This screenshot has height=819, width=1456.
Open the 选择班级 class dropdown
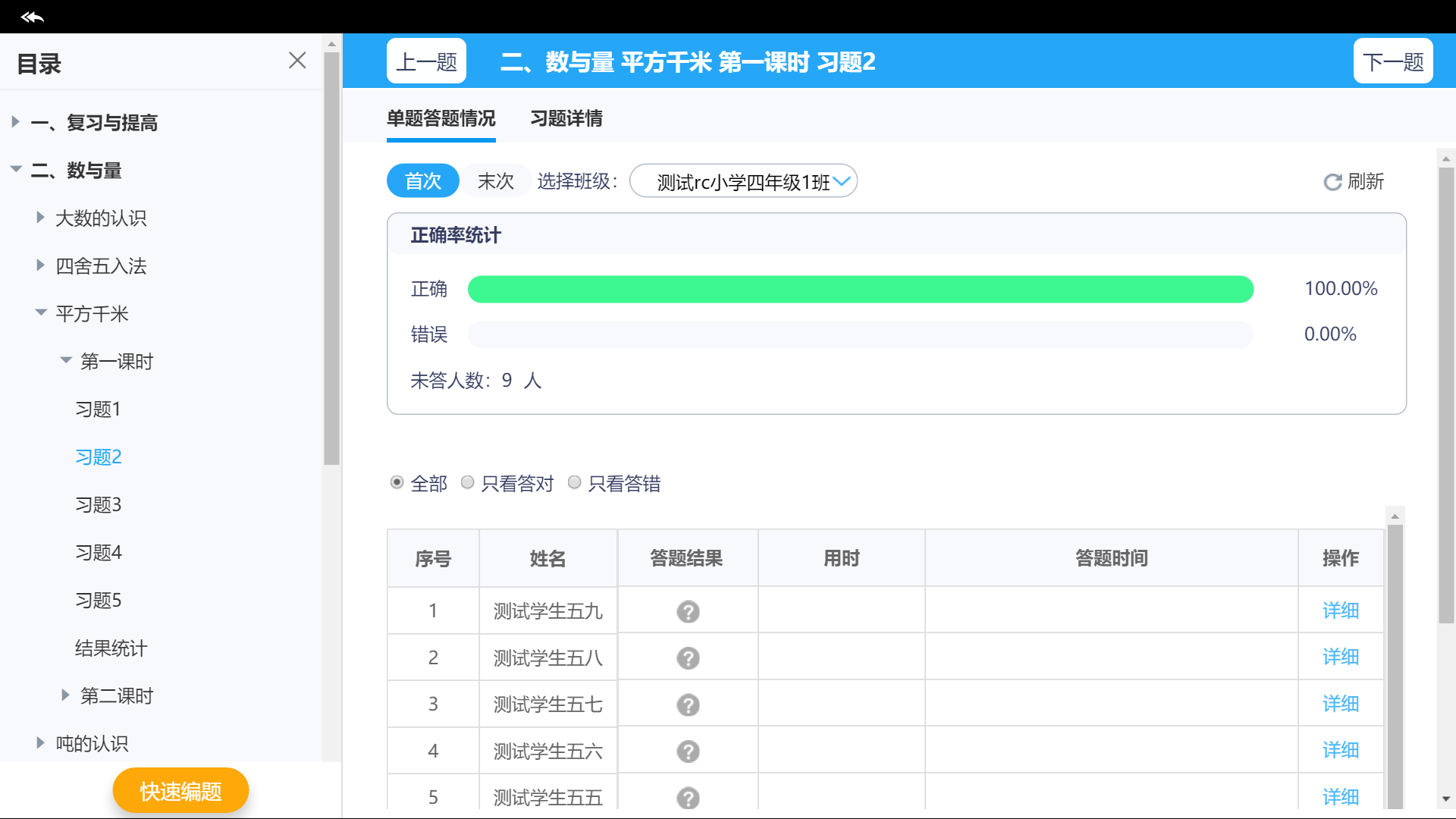pos(743,181)
